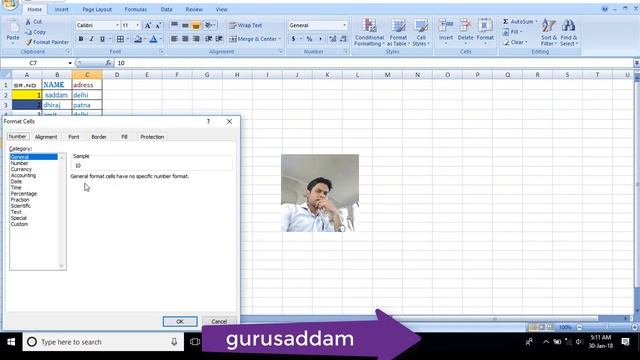Switch to the Formulas ribbon tab
Screen dimensions: 640x360
pyautogui.click(x=136, y=9)
